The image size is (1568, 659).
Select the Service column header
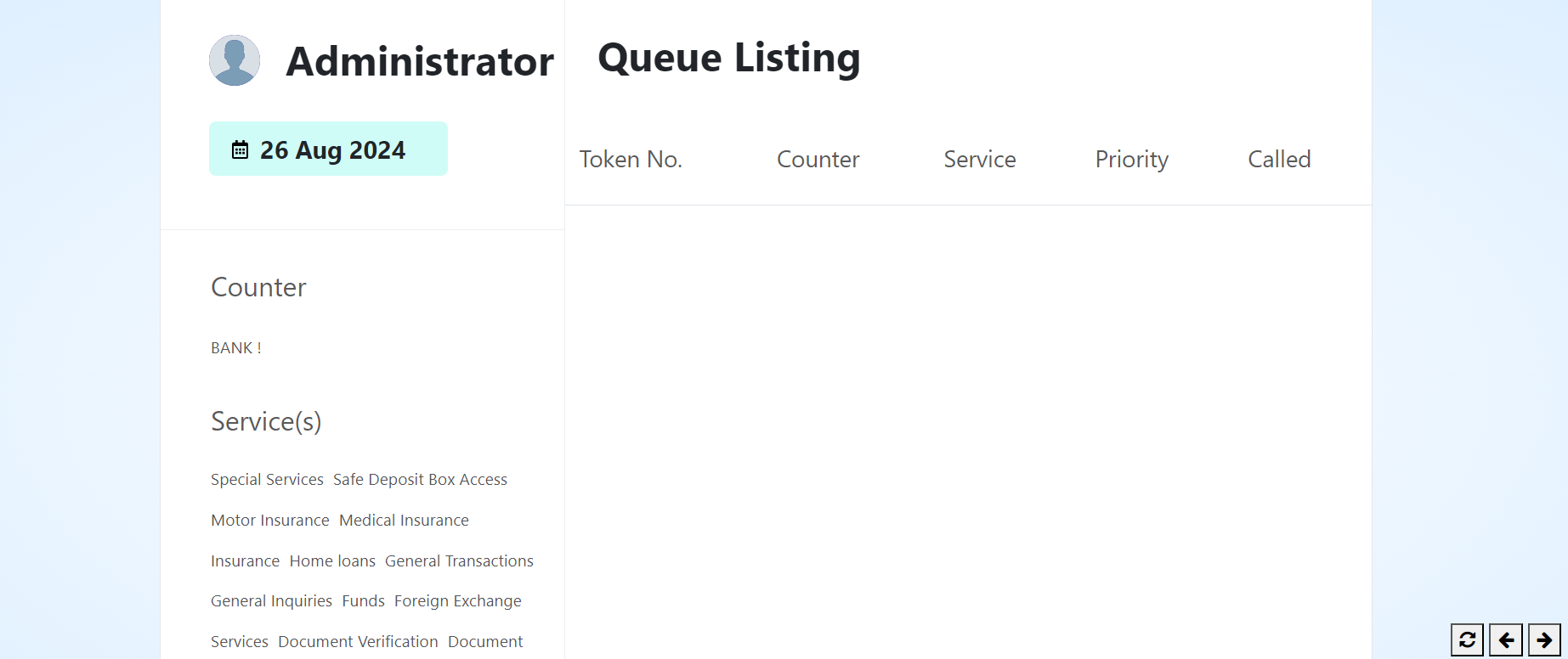979,159
